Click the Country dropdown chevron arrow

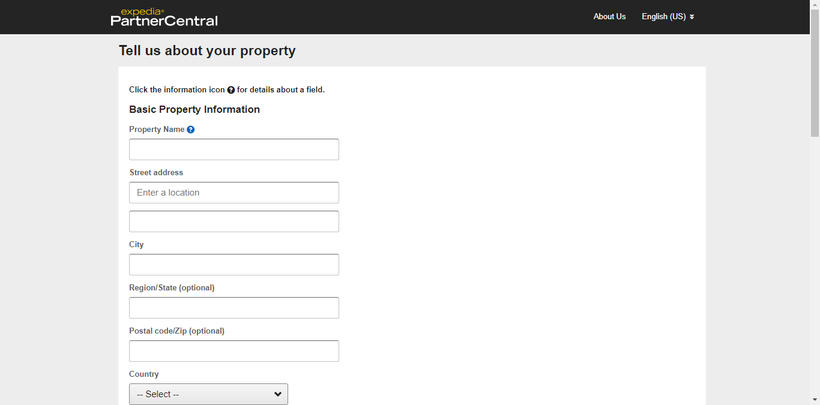(278, 394)
